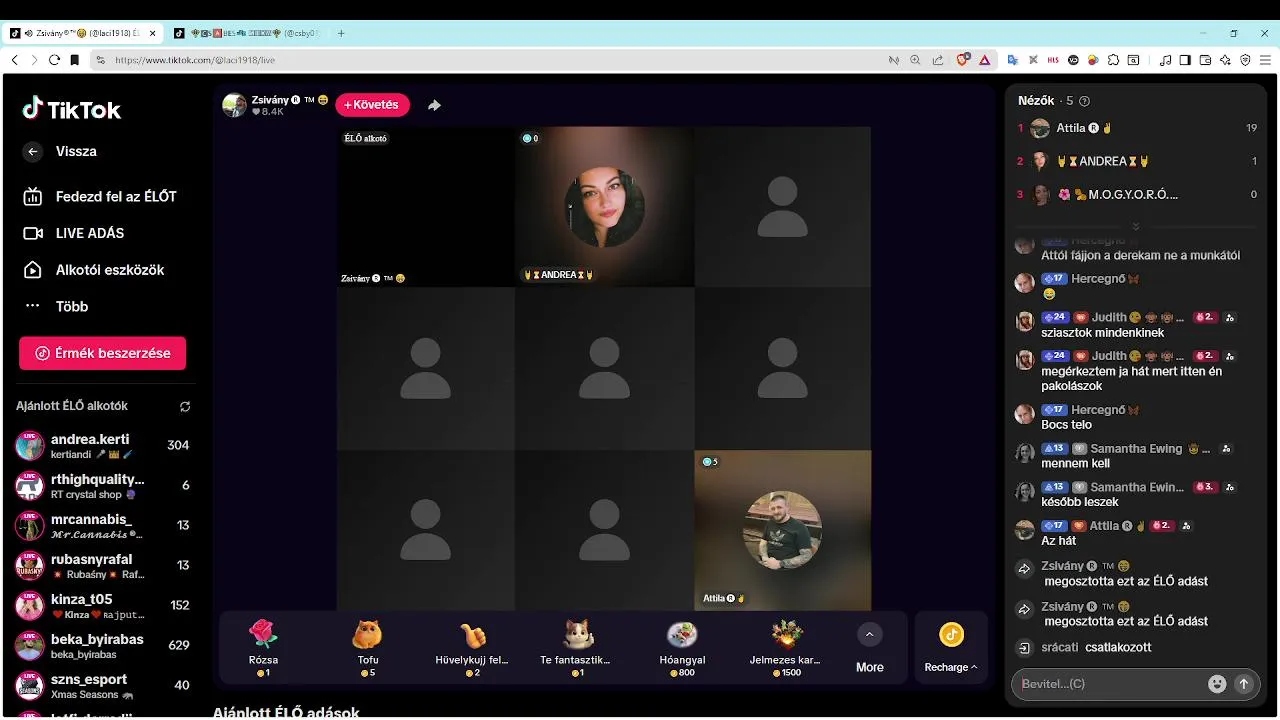
Task: Expand the viewers list chevron
Action: [x=1136, y=226]
